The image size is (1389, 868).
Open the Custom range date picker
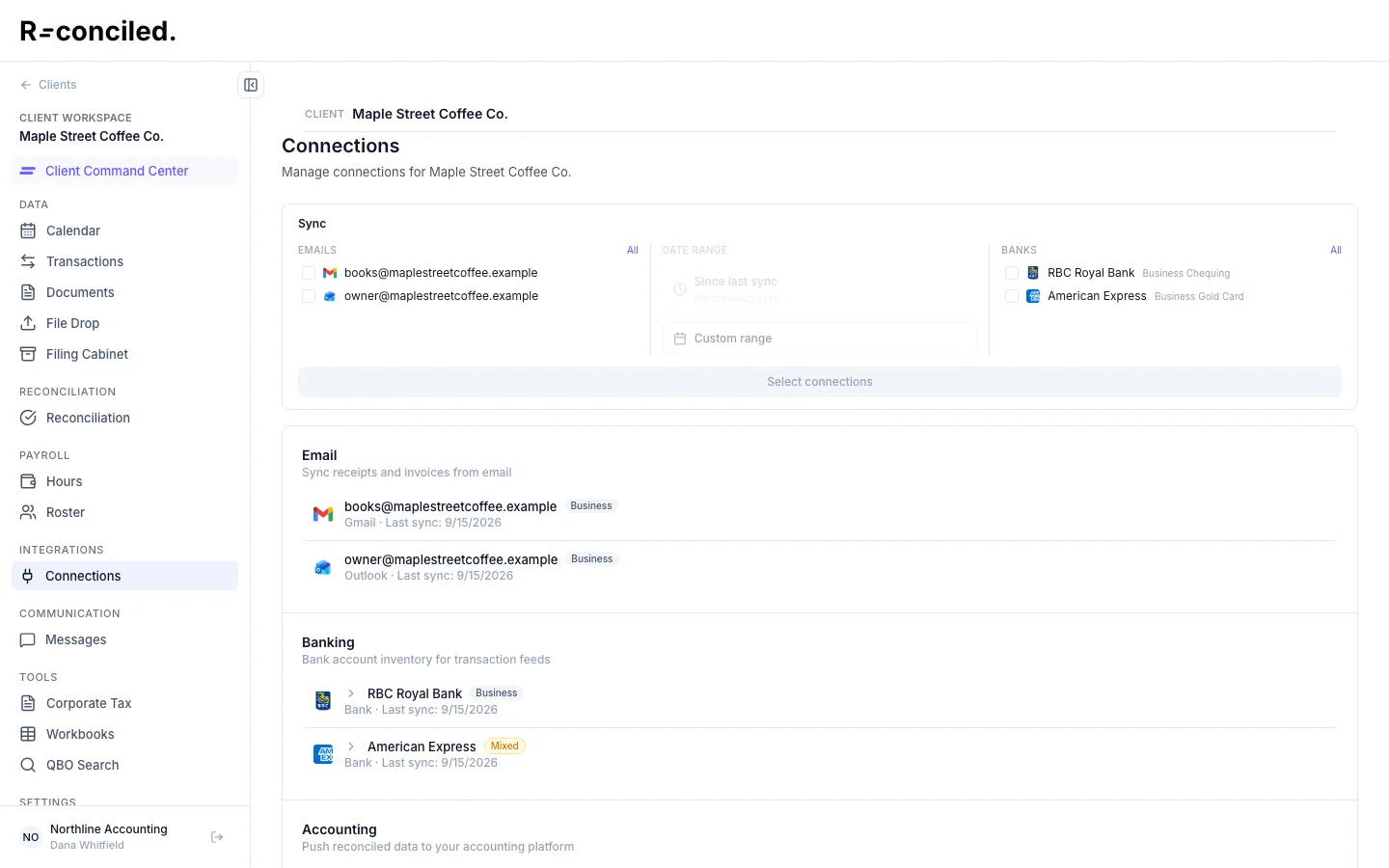coord(820,339)
